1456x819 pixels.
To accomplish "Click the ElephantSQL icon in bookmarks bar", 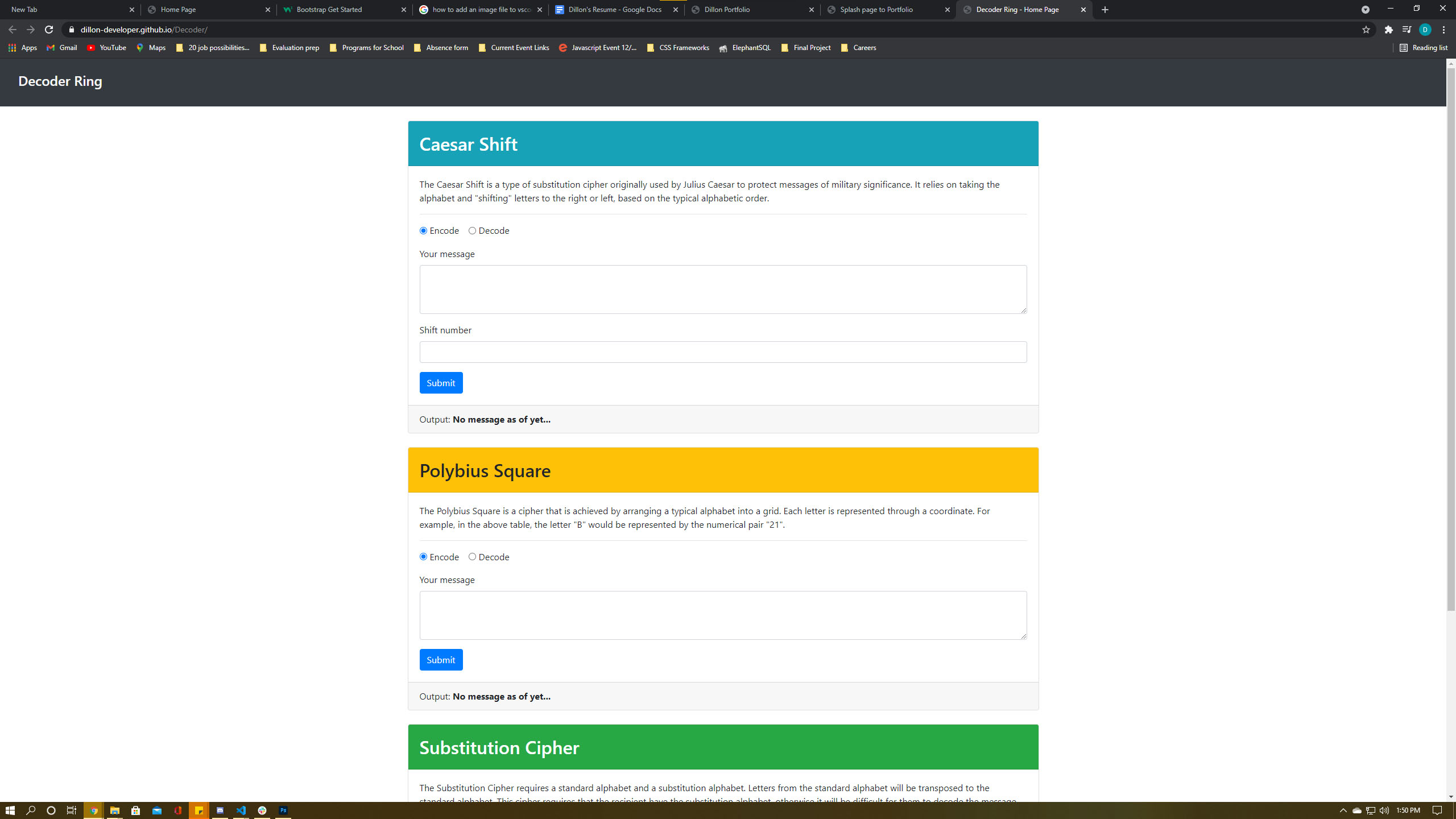I will point(724,47).
